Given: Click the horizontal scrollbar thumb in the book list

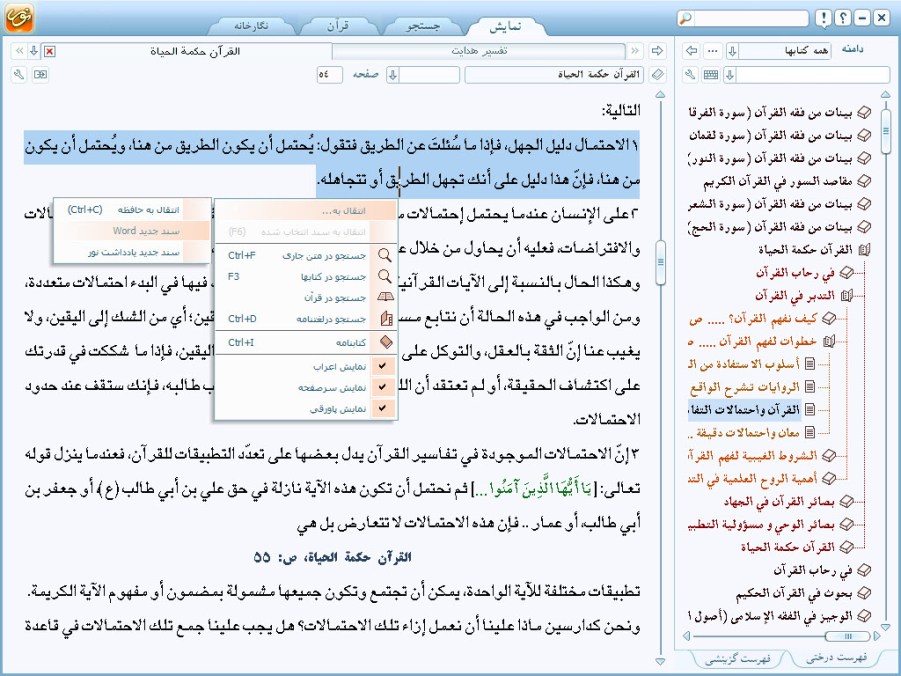Looking at the screenshot, I should coord(847,636).
